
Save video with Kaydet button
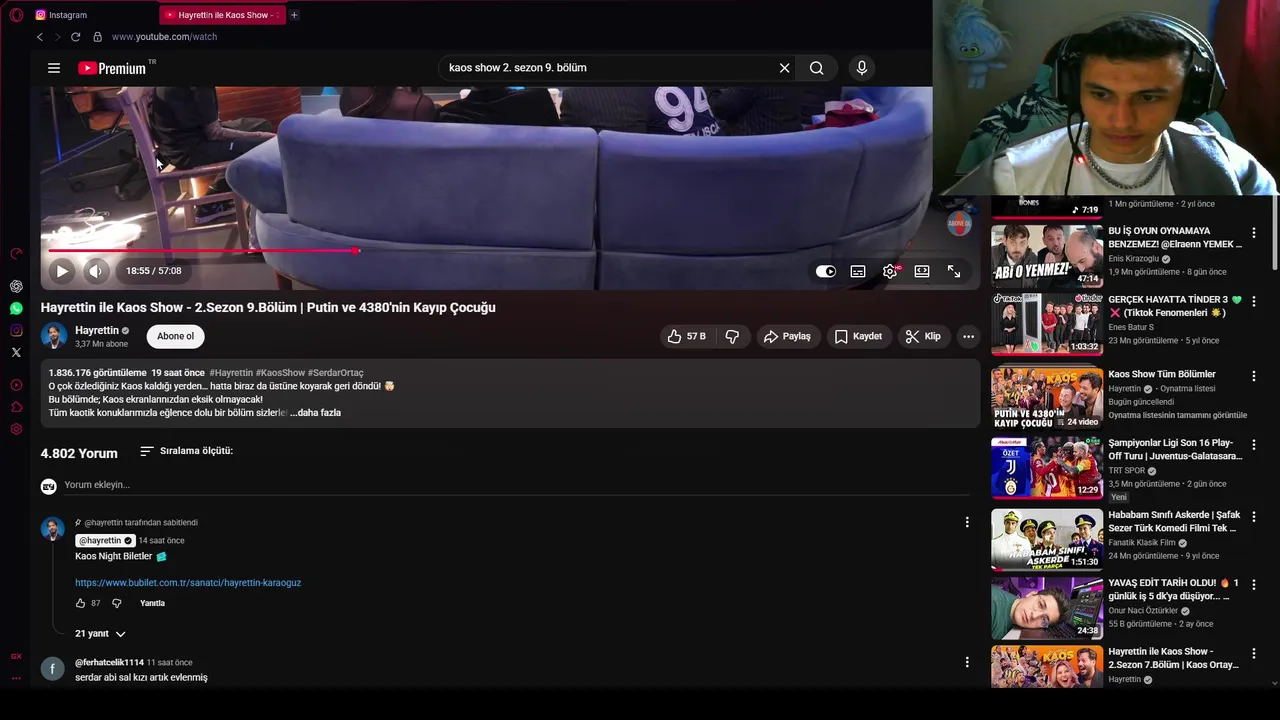(x=858, y=336)
